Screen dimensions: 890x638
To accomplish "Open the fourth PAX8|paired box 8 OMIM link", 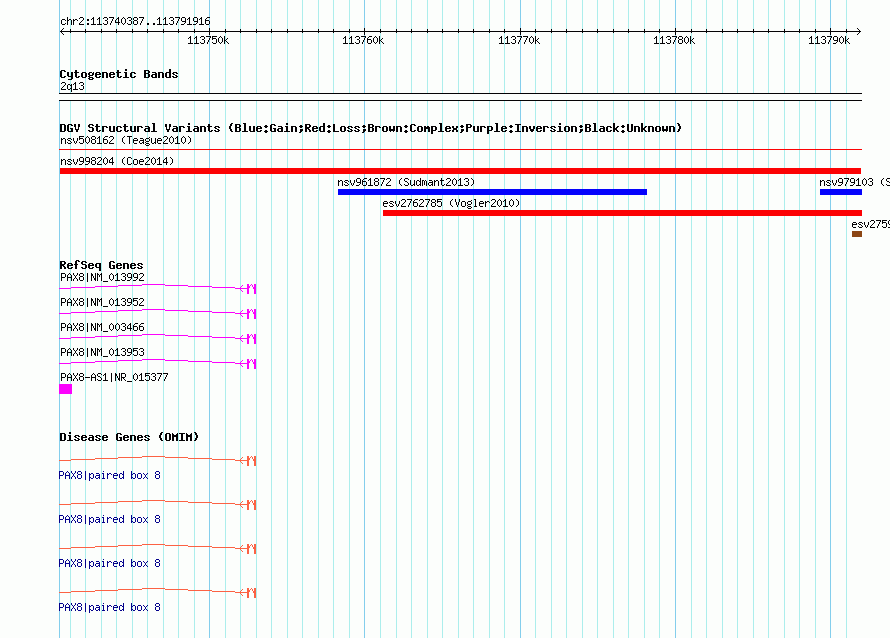I will coord(110,607).
